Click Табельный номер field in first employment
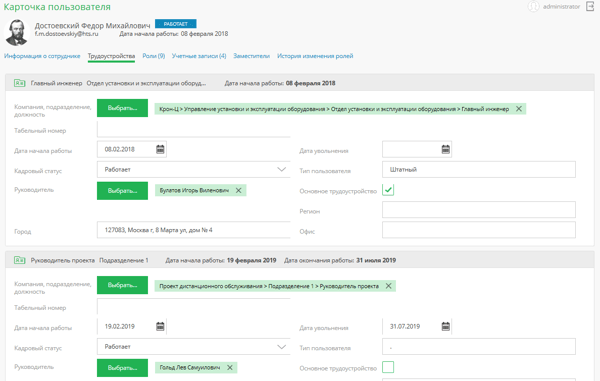 tap(194, 129)
